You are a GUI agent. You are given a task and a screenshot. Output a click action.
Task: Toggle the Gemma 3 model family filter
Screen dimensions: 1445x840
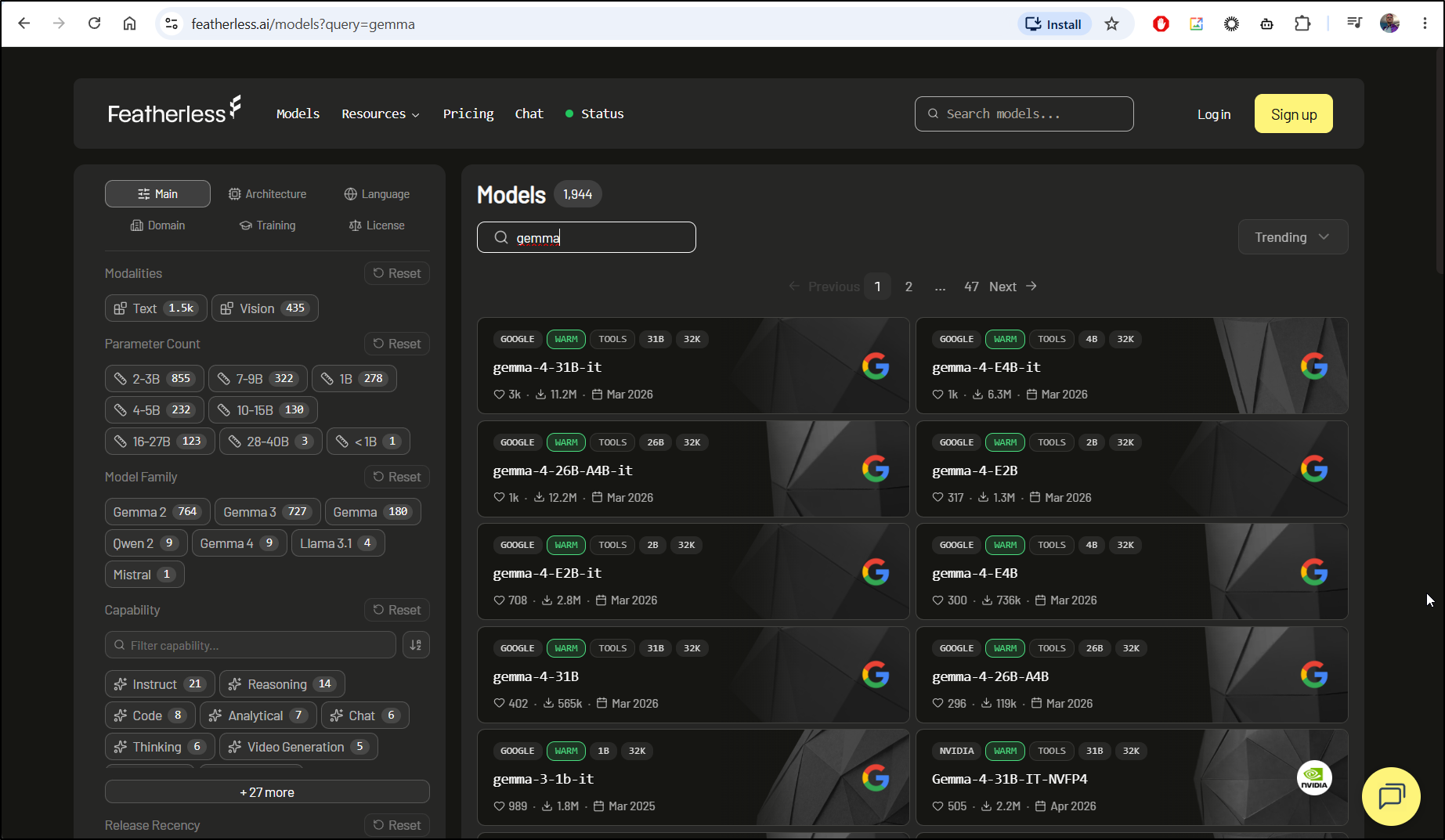pyautogui.click(x=268, y=512)
